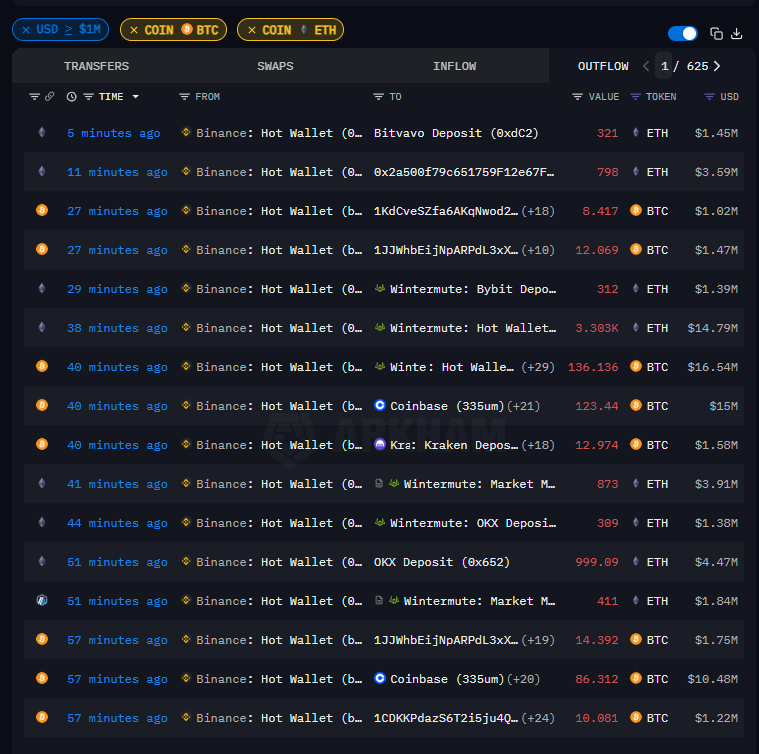Viewport: 759px width, 754px height.
Task: Click Kraken logo in $1.58M row
Action: point(380,444)
